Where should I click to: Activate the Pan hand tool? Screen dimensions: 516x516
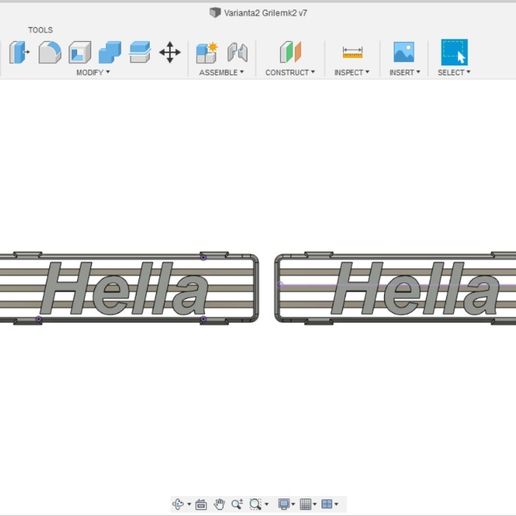coord(219,504)
